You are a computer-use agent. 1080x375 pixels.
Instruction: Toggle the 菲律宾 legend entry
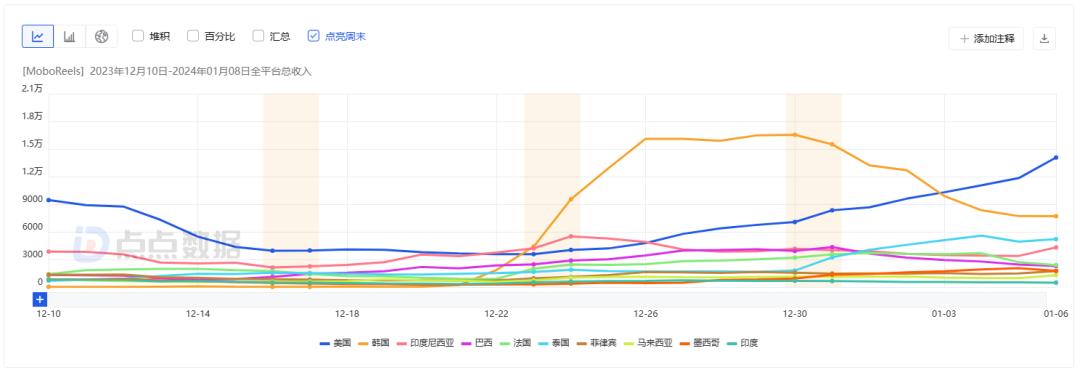[596, 343]
